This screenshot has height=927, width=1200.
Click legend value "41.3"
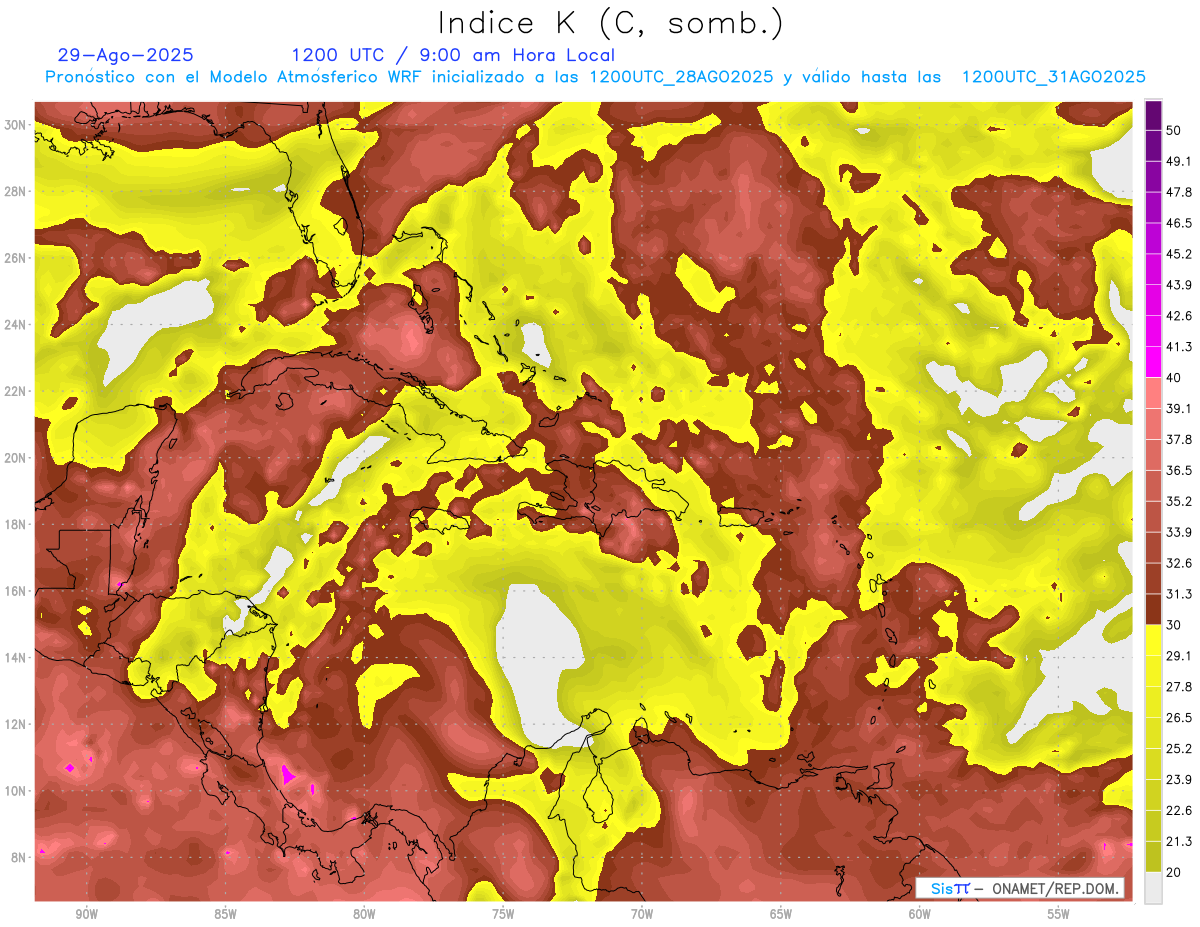click(1179, 347)
